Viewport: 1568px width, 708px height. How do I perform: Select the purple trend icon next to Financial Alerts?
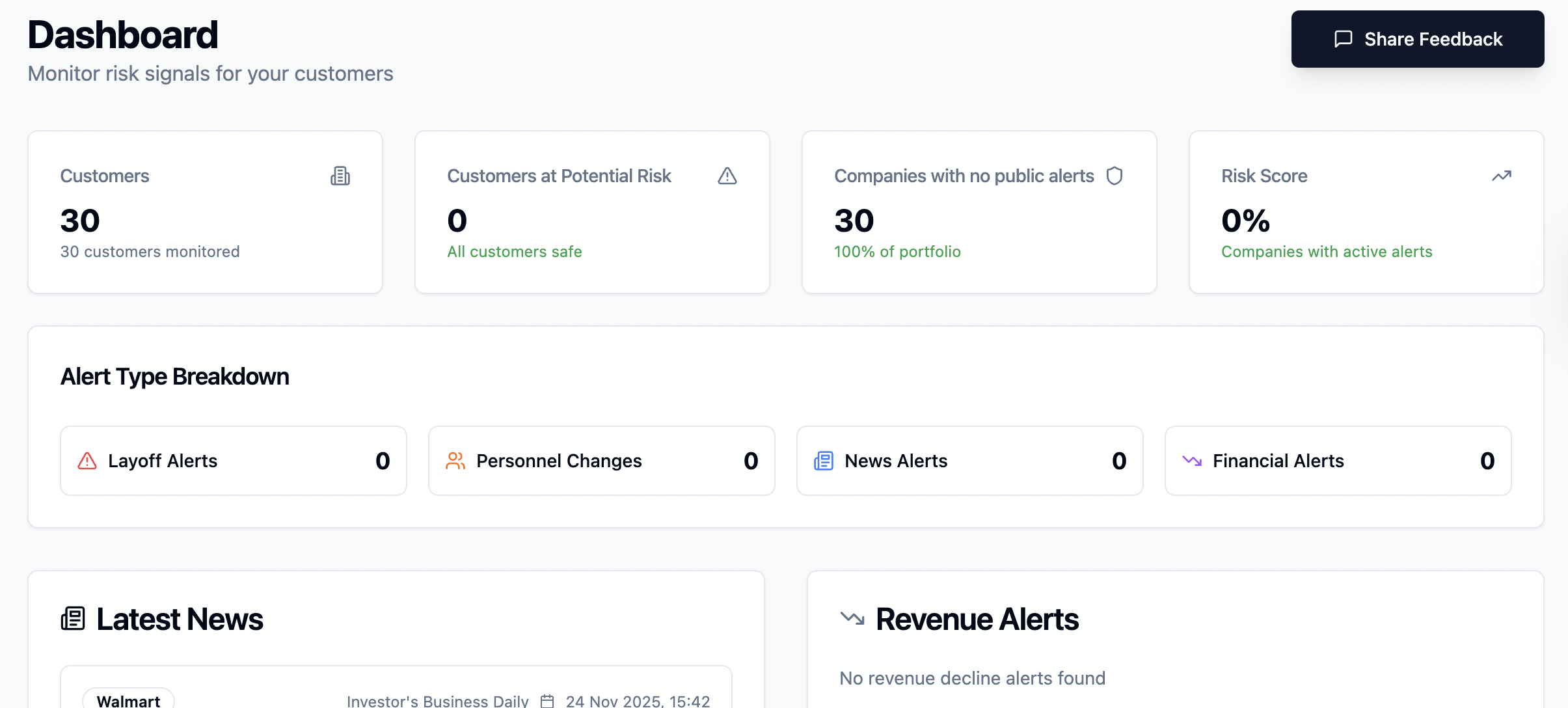[x=1193, y=460]
